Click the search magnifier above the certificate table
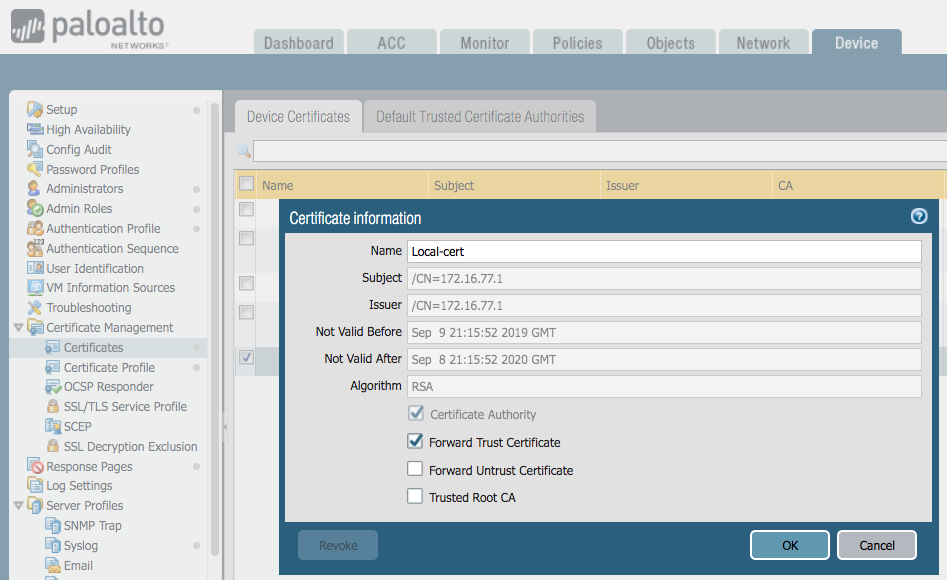Image resolution: width=947 pixels, height=580 pixels. point(241,151)
